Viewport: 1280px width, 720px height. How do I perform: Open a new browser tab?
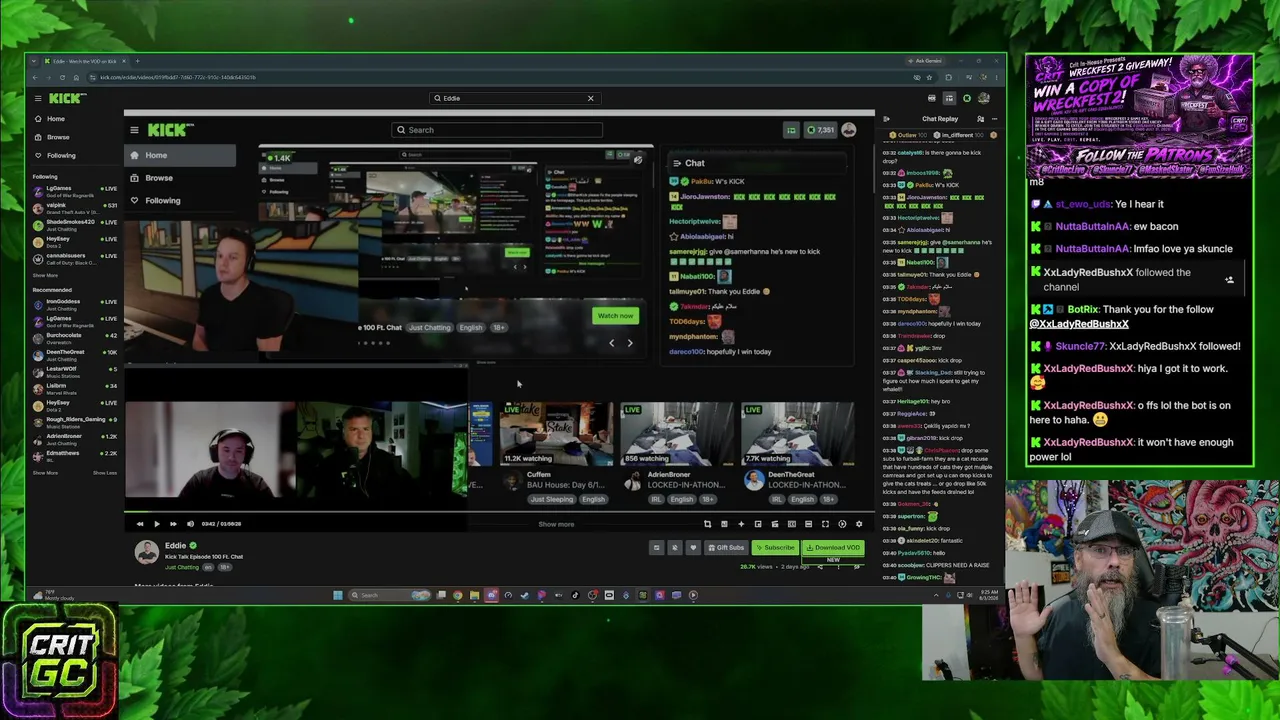click(138, 61)
